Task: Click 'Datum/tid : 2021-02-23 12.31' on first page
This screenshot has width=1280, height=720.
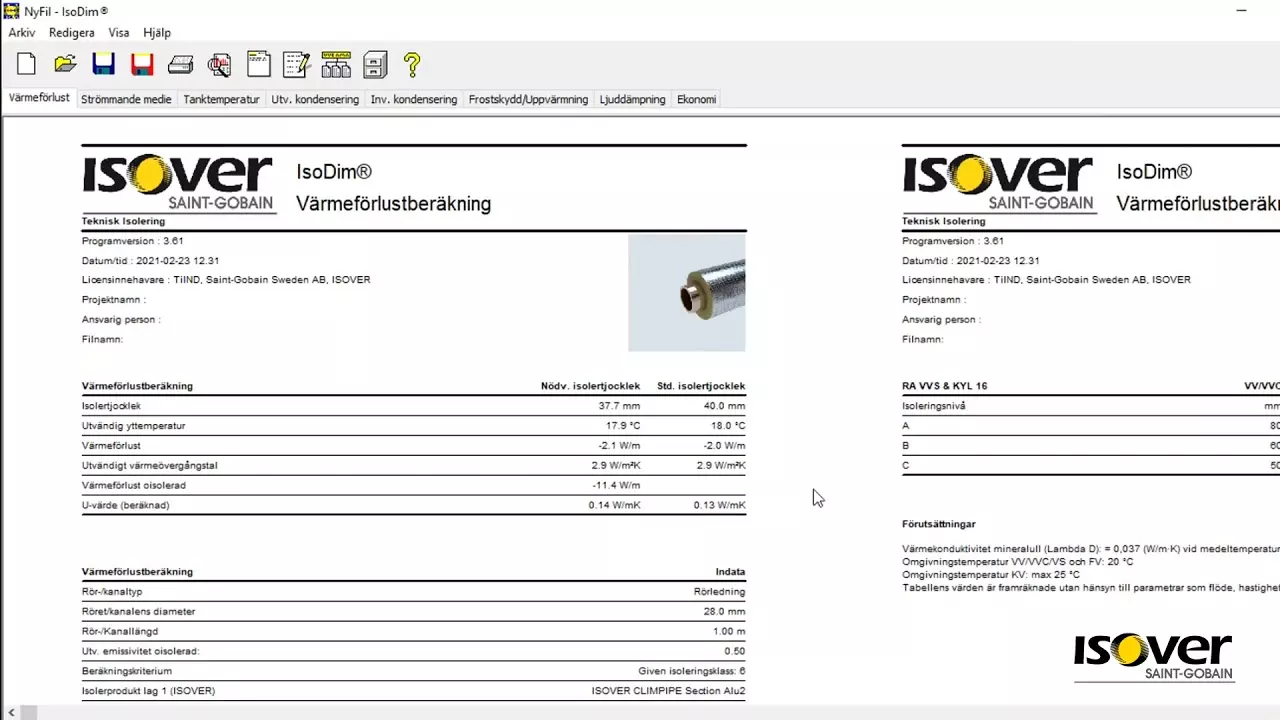Action: coord(150,261)
